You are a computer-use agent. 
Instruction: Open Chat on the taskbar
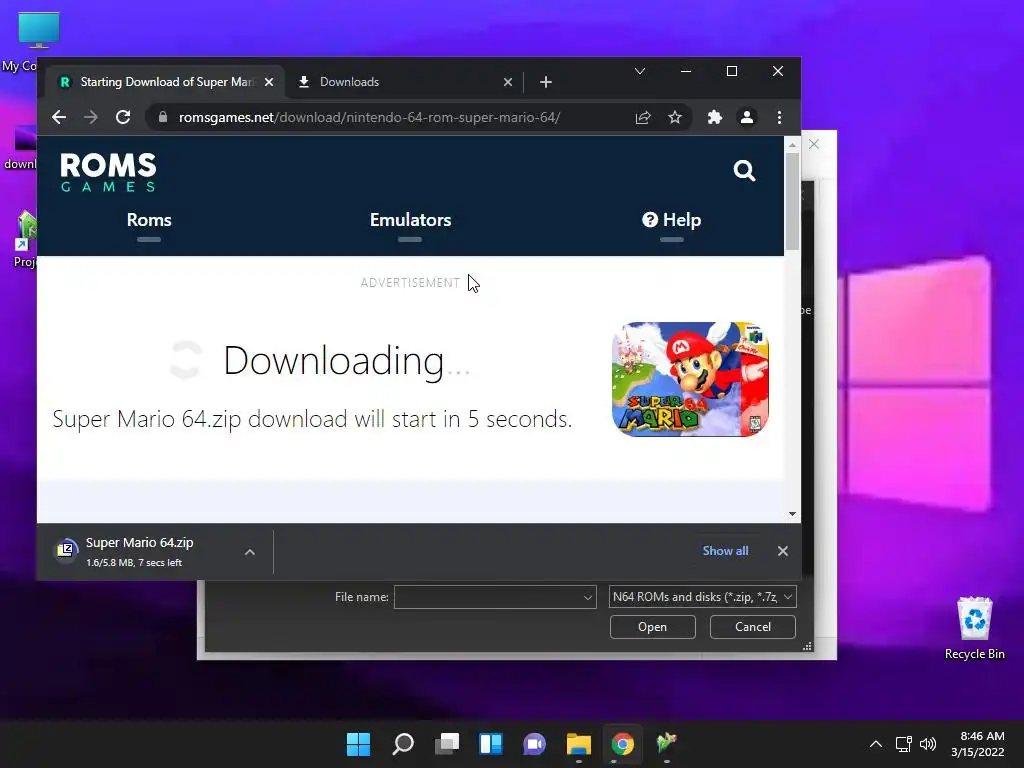534,744
